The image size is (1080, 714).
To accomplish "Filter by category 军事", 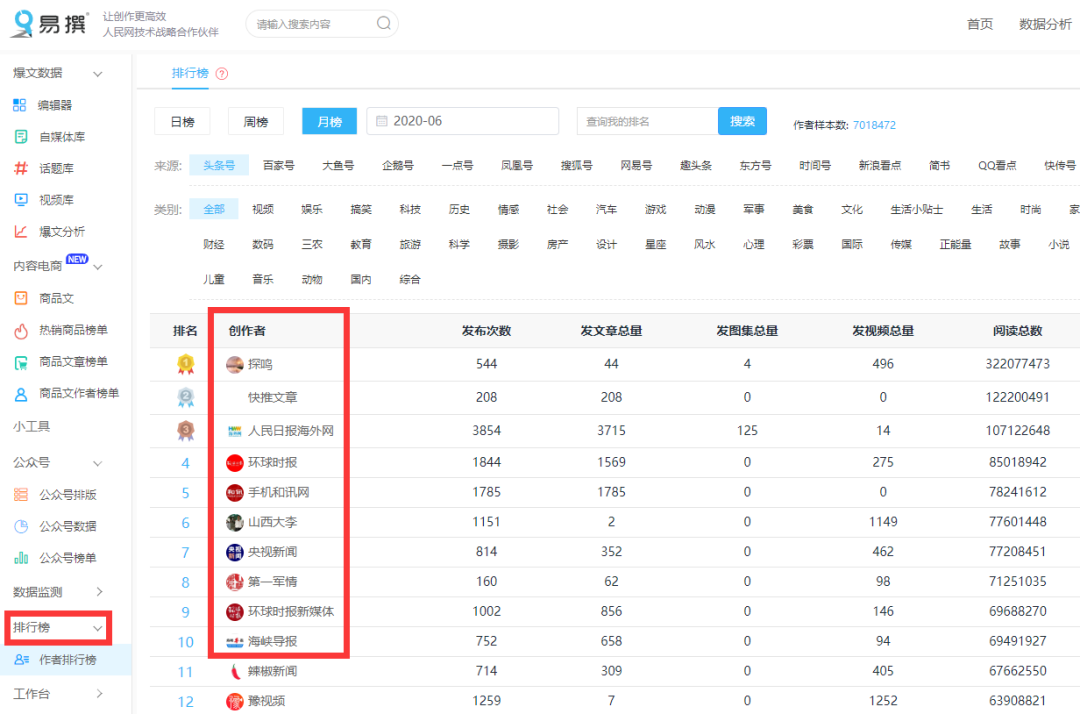I will coord(754,209).
